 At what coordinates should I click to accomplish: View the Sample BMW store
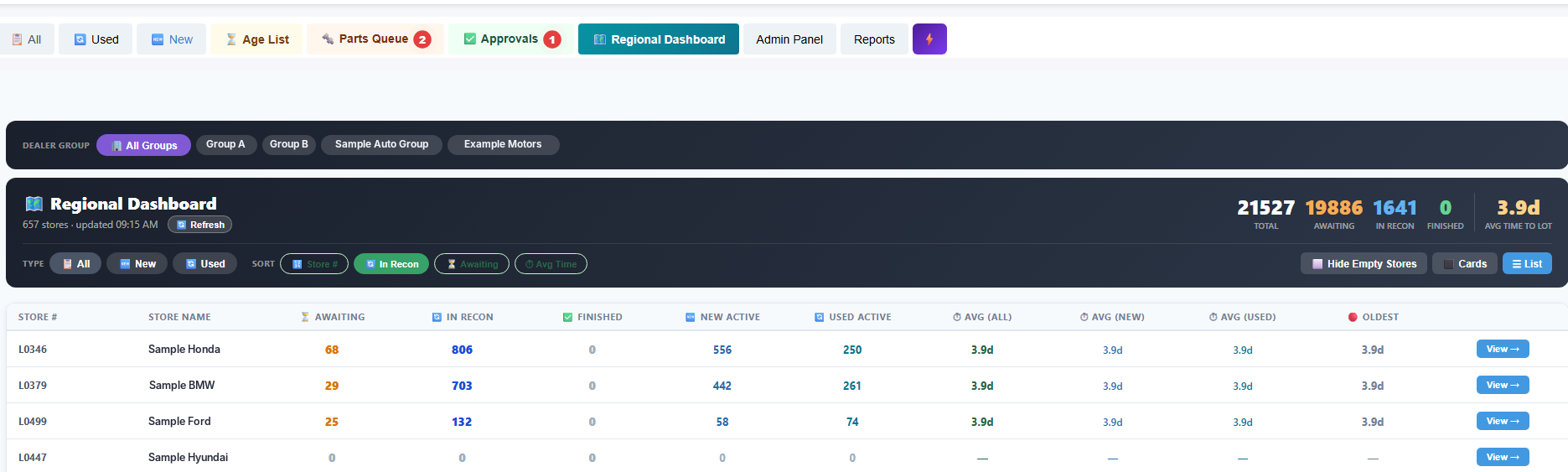(x=1503, y=385)
